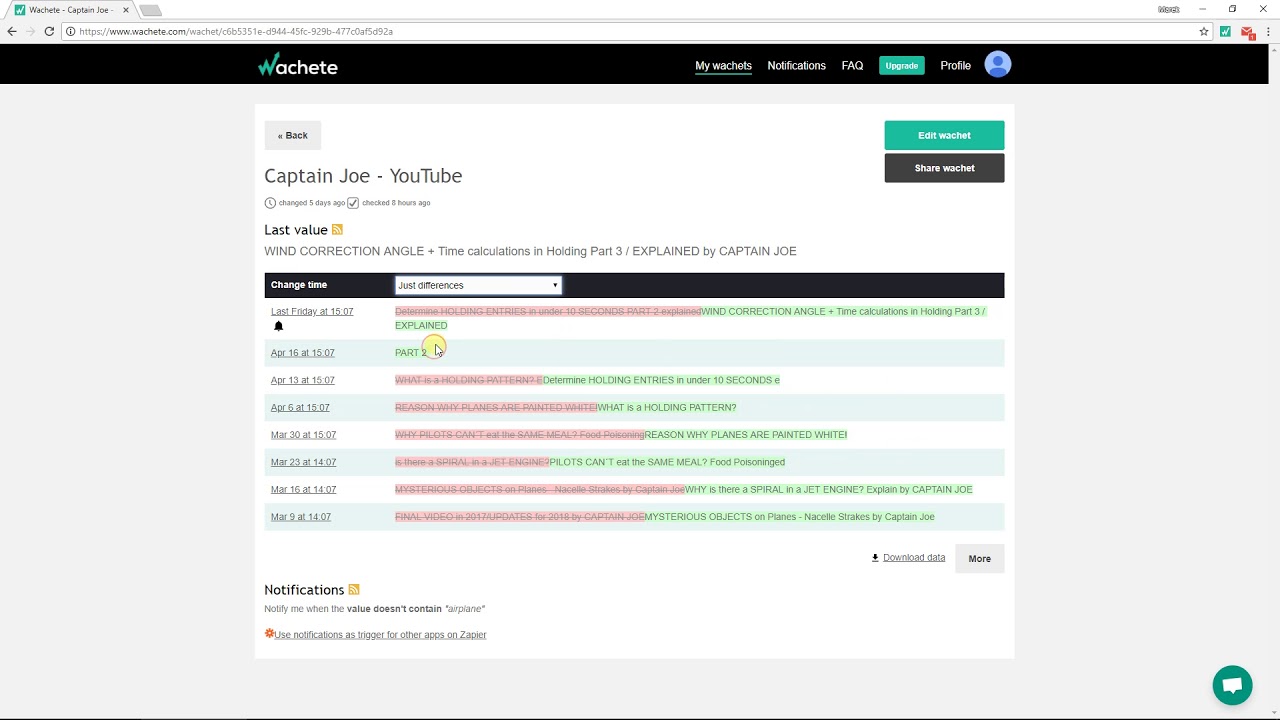Click the bell icon under Last Friday

279,326
